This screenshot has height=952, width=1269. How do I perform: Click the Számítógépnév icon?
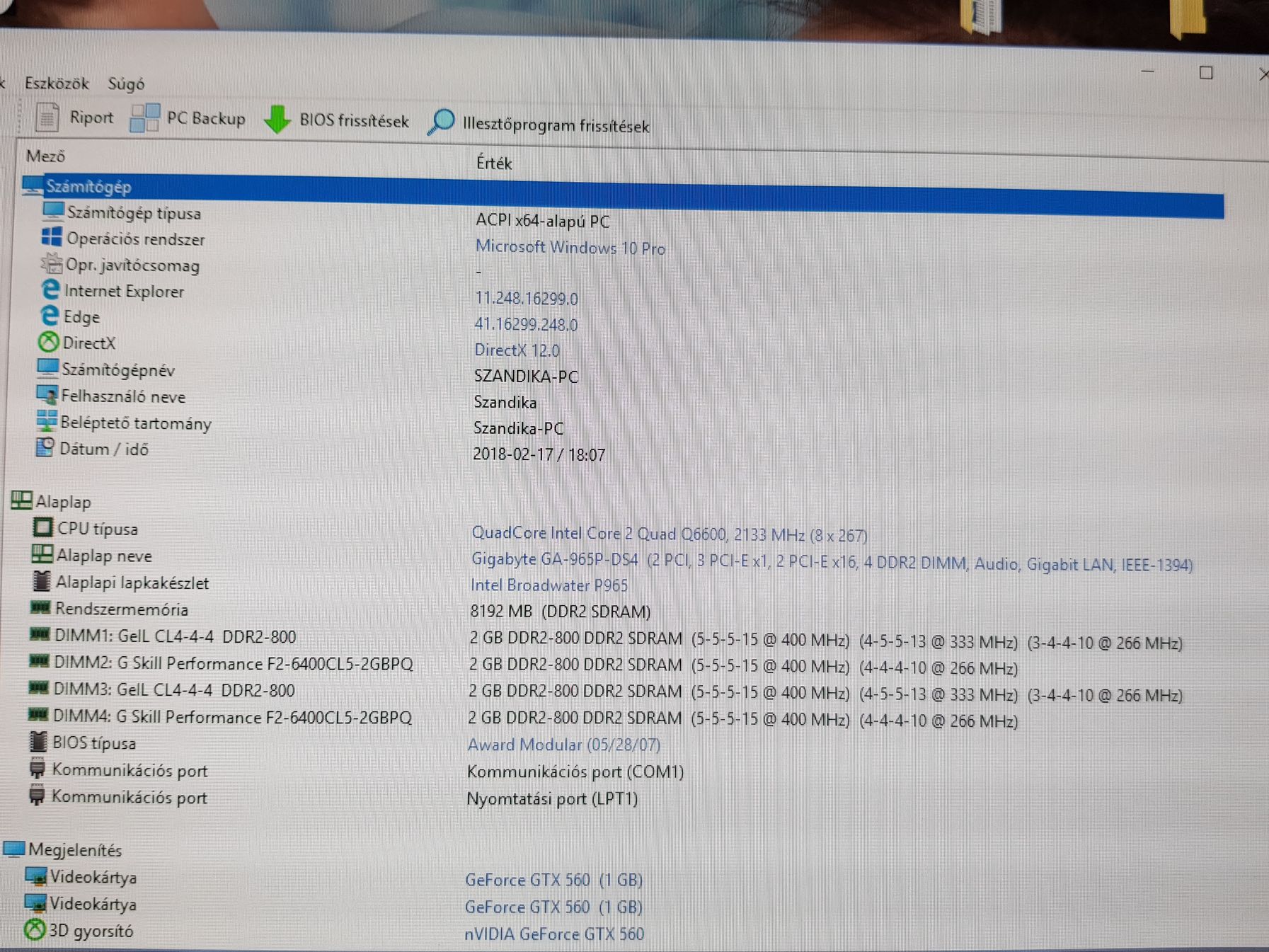47,368
